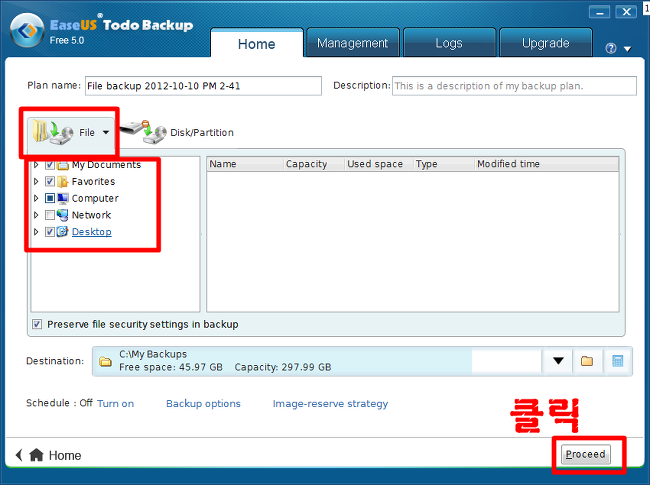
Task: Sort by the Modified time column header
Action: click(x=547, y=164)
